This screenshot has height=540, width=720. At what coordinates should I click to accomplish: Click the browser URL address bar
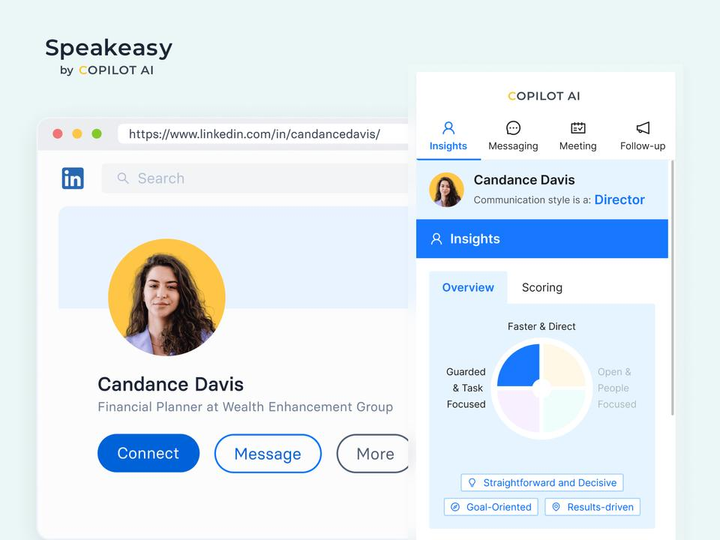tap(263, 134)
